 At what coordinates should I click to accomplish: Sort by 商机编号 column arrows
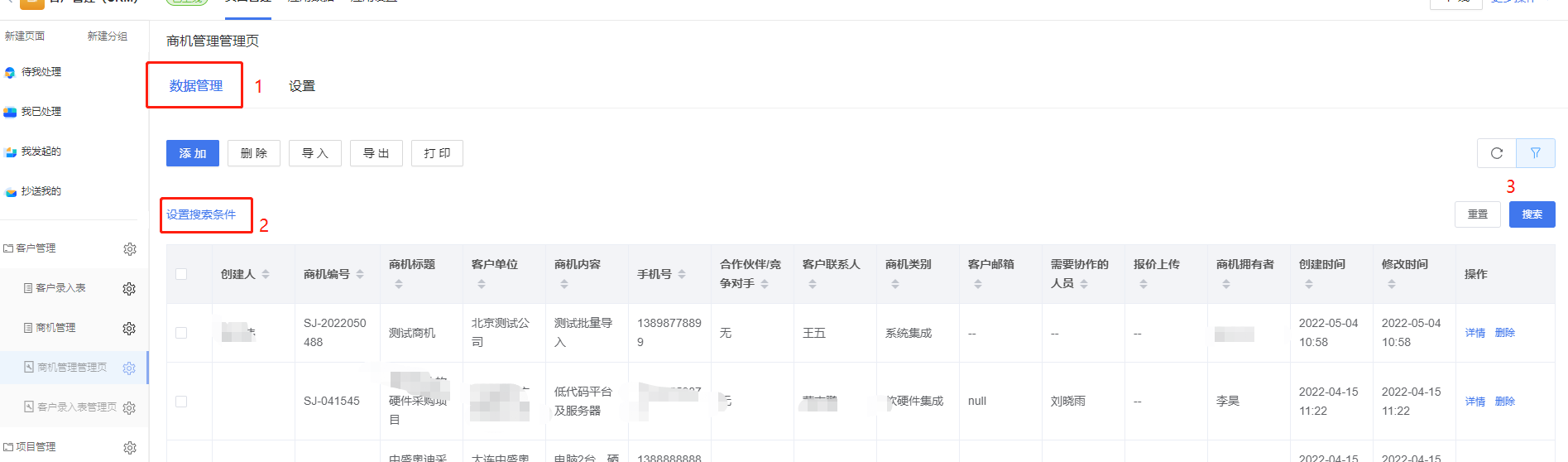(360, 274)
